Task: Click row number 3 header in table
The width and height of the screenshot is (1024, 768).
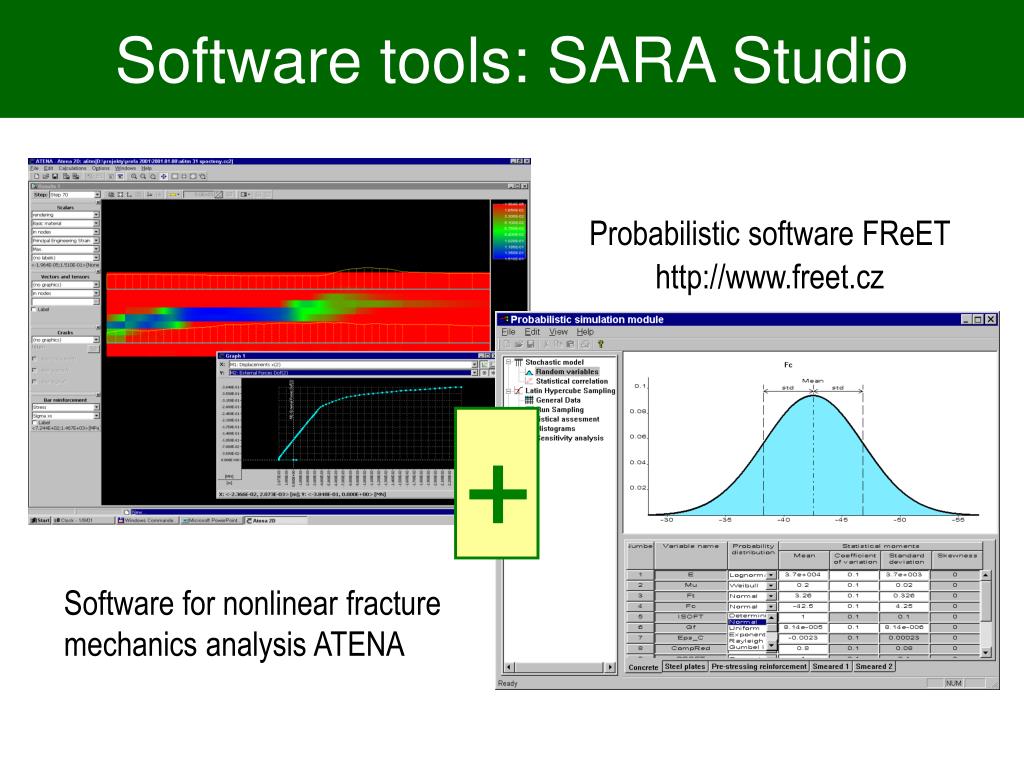Action: [x=640, y=596]
